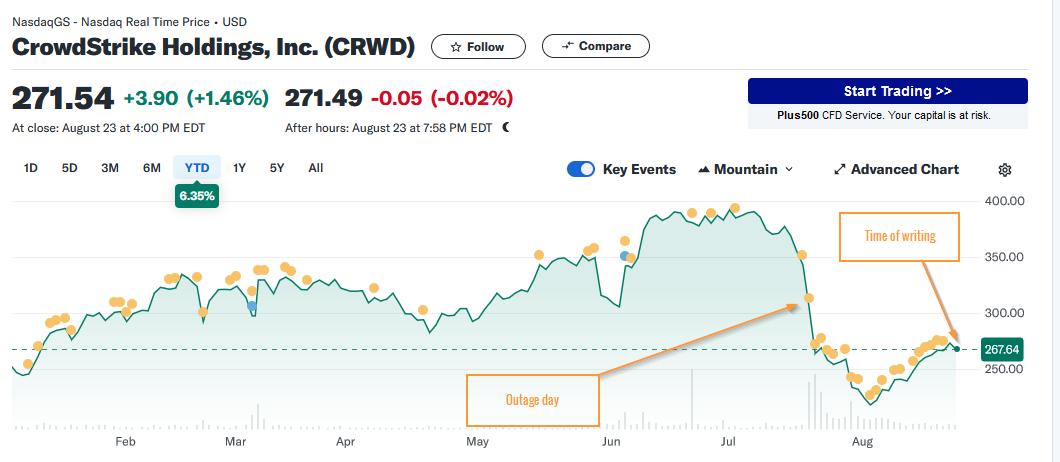Click the Jun x-axis label
Viewport: 1060px width, 462px height.
(x=610, y=442)
